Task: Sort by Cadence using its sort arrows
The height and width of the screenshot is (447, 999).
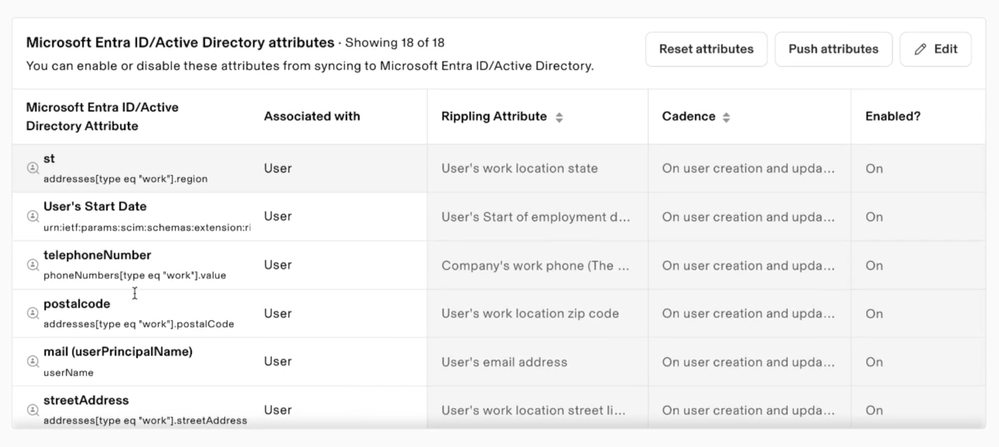Action: click(726, 117)
